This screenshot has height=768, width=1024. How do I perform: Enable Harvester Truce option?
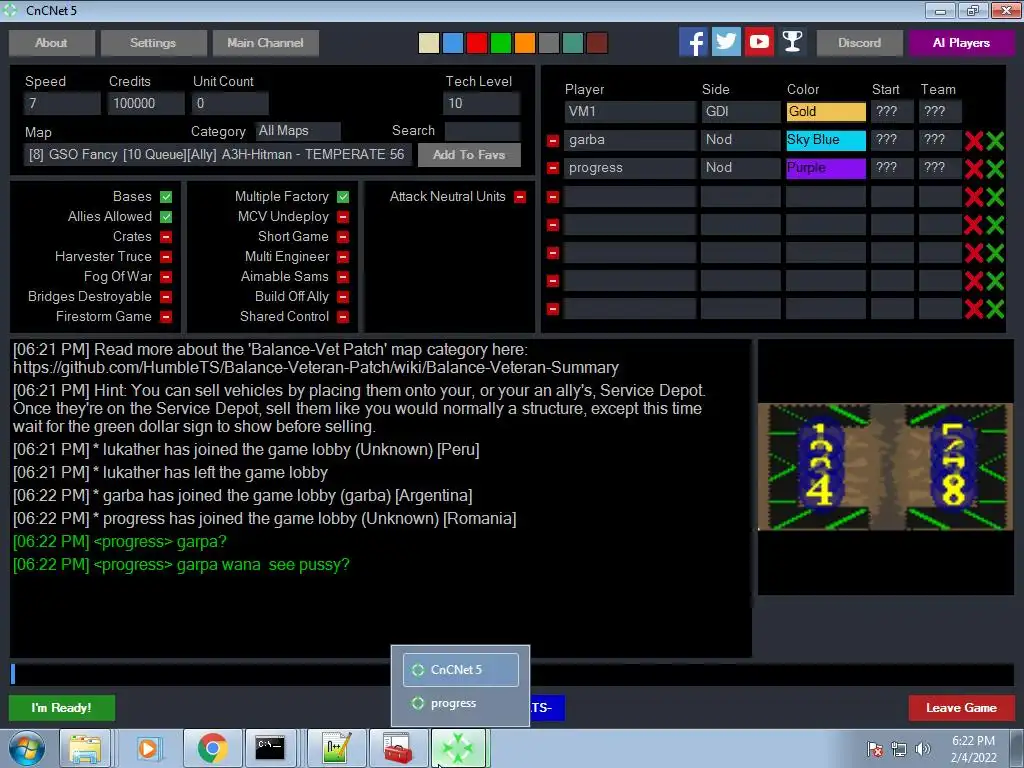click(166, 257)
